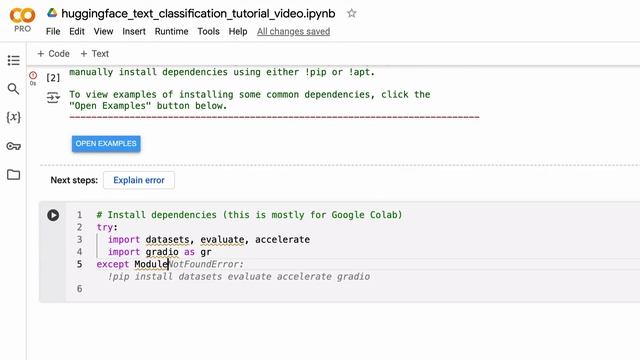
Task: Click the 'import gradio as gr' code line
Action: pyautogui.click(x=159, y=252)
